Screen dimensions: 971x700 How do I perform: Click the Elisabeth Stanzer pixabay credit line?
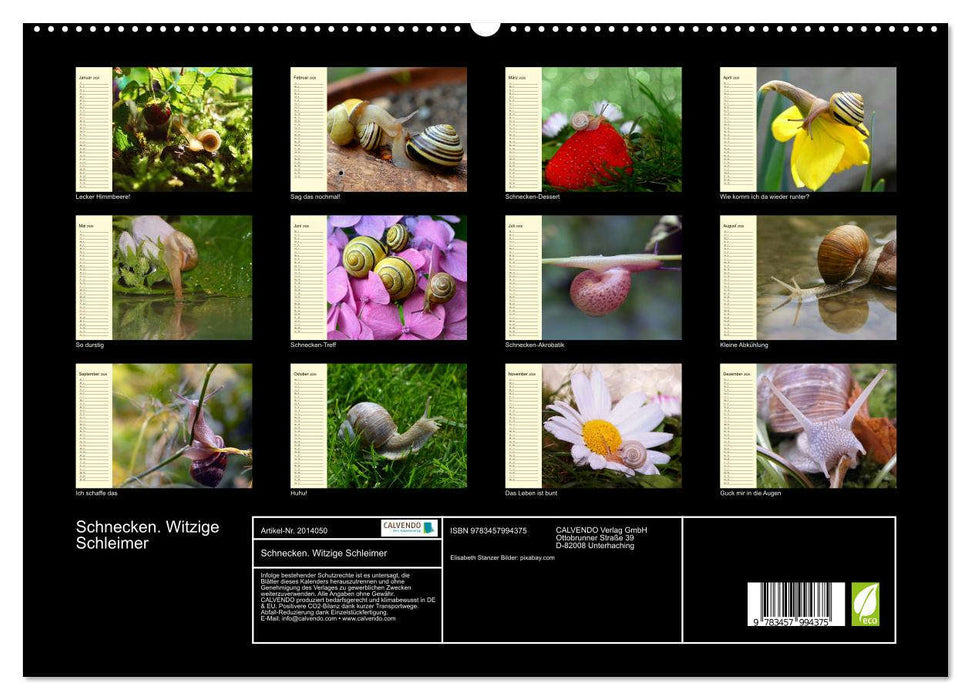tap(503, 555)
